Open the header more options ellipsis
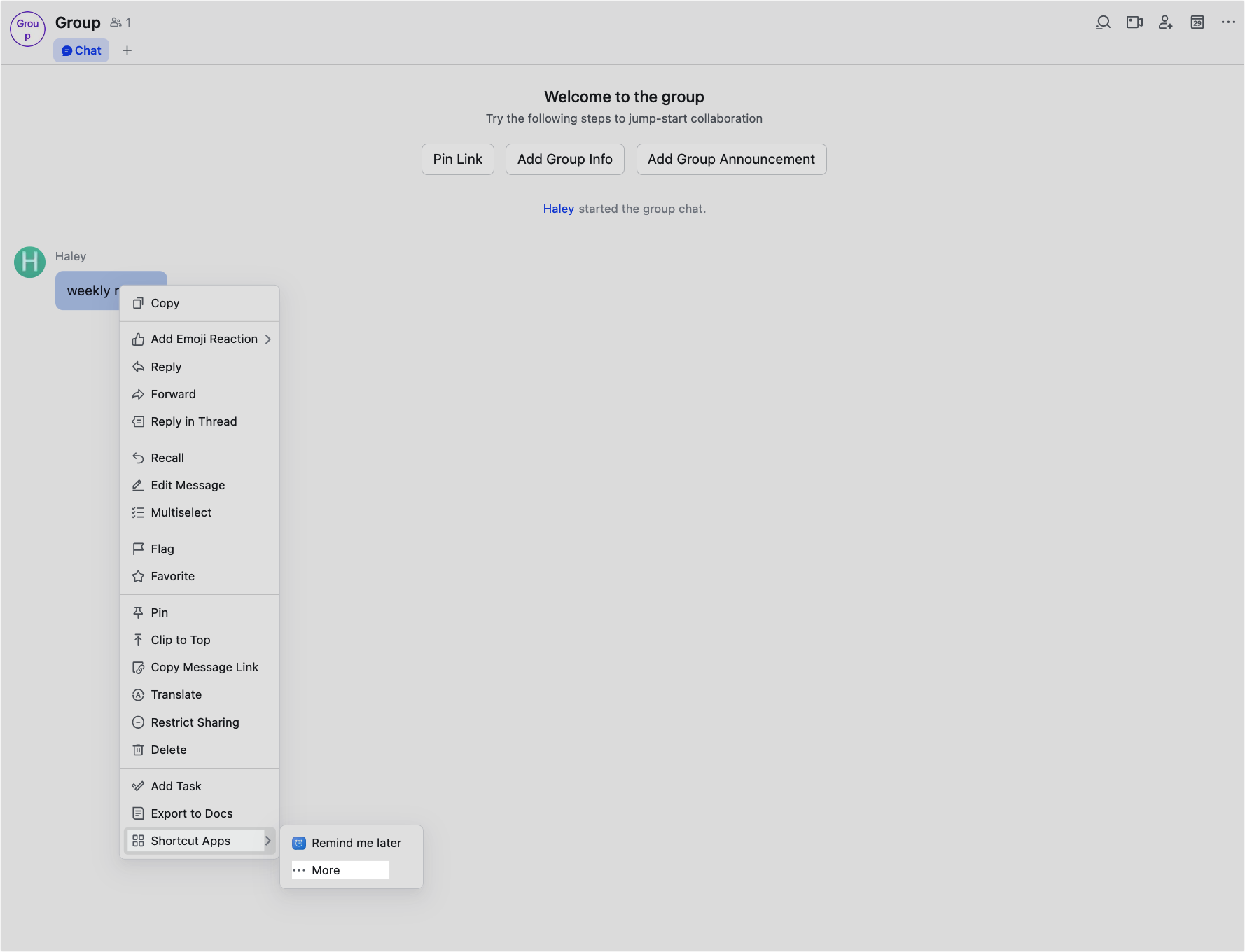This screenshot has width=1245, height=952. 1228,22
